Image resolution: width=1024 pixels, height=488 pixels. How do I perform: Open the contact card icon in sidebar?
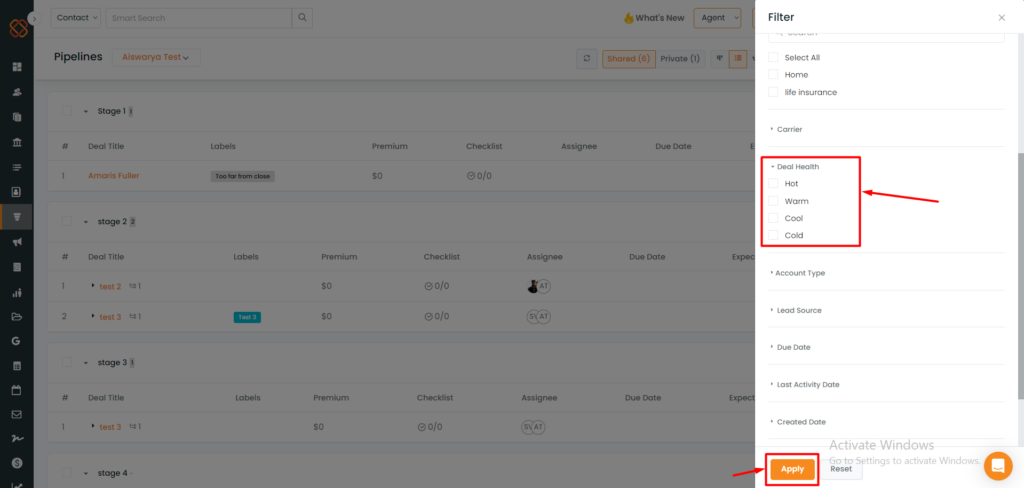tap(17, 192)
